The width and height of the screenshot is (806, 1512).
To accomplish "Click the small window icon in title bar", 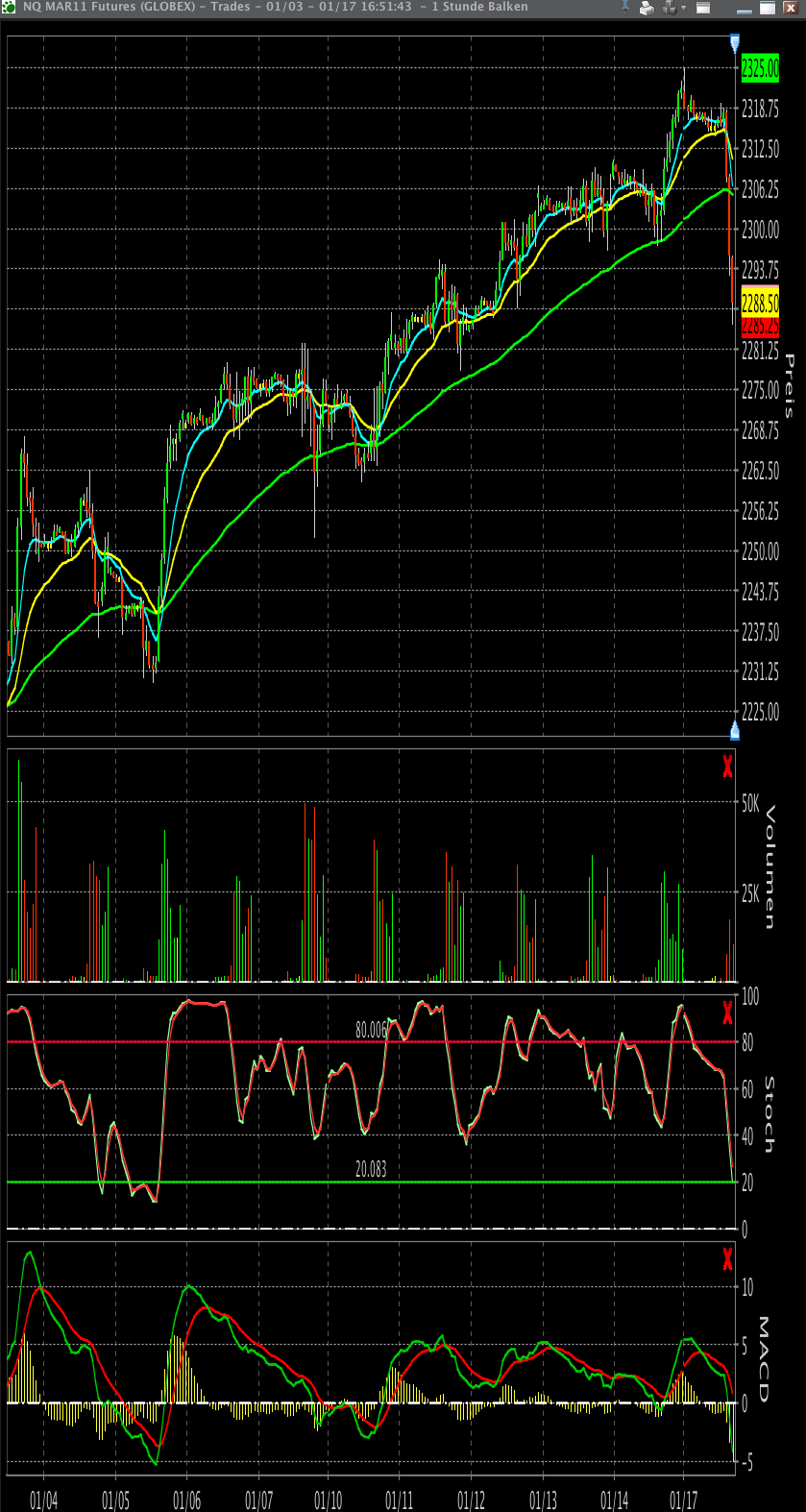I will tap(703, 8).
